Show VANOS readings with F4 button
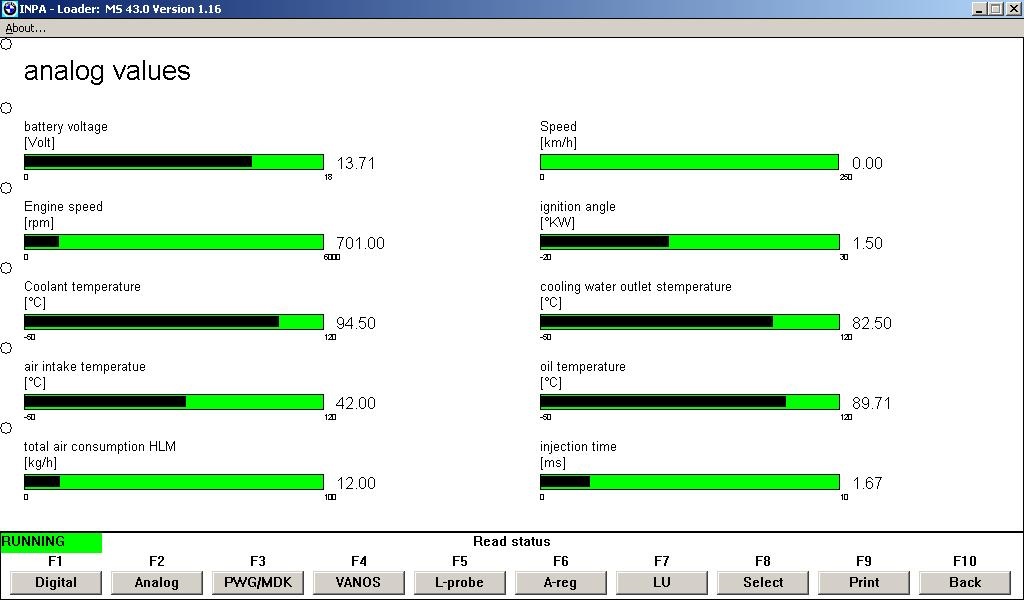The width and height of the screenshot is (1029, 606). [359, 582]
